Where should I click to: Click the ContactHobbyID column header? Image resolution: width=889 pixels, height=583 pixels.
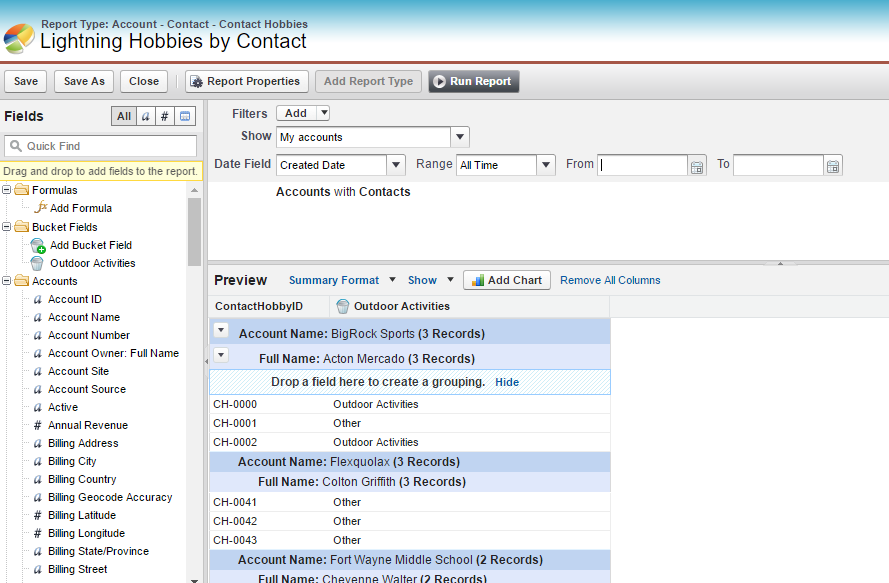coord(269,306)
